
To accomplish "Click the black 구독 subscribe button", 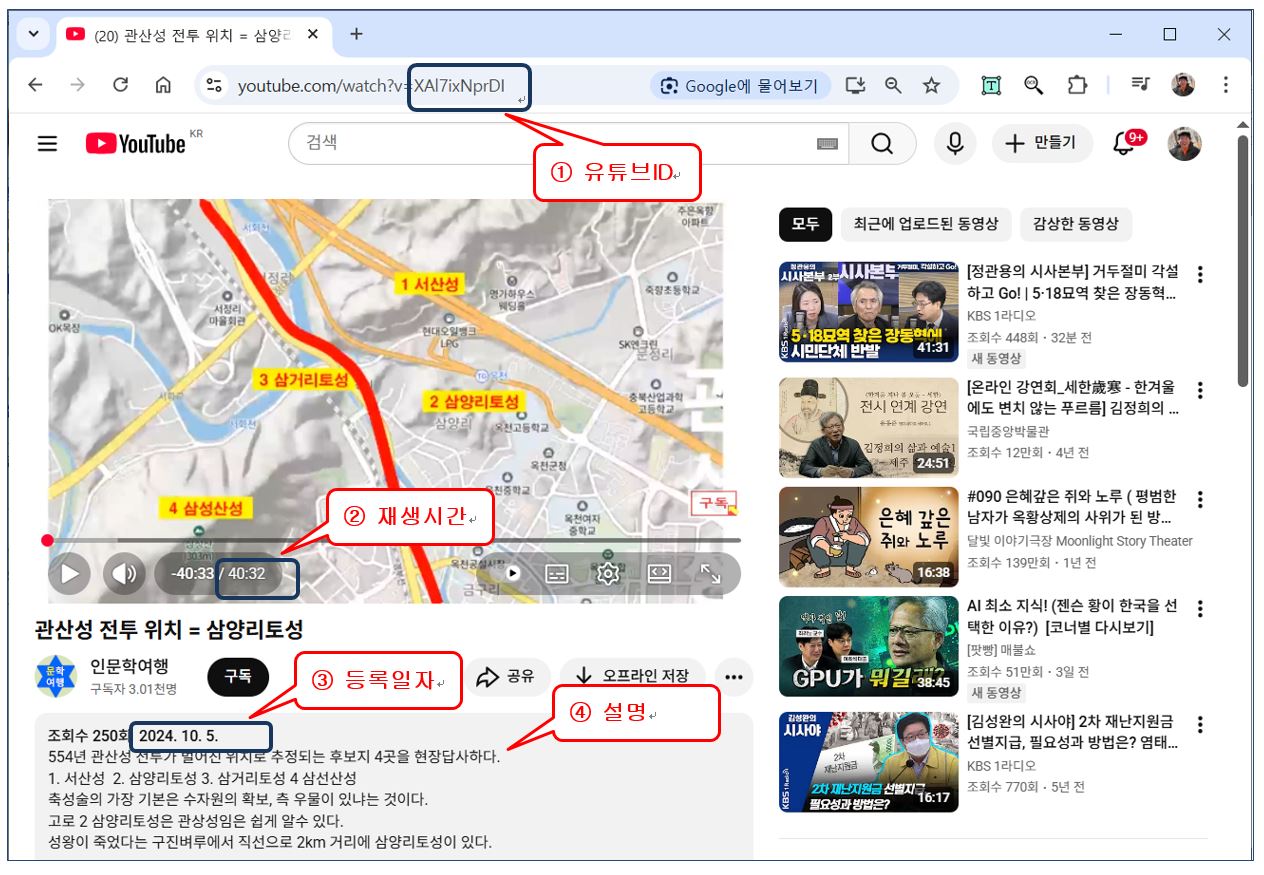I will (237, 677).
